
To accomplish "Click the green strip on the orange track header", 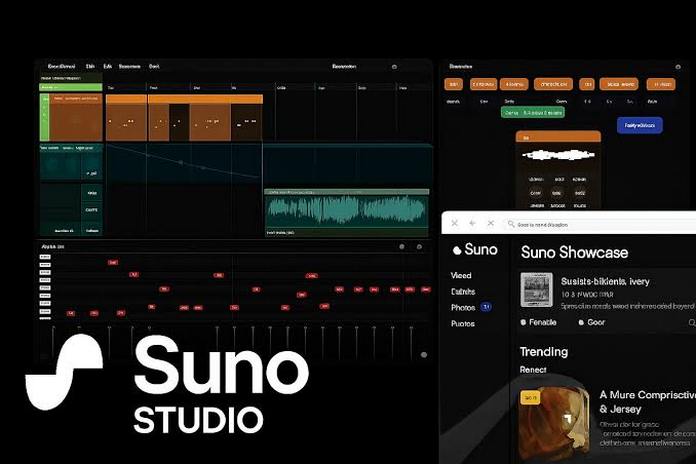I will pos(45,117).
